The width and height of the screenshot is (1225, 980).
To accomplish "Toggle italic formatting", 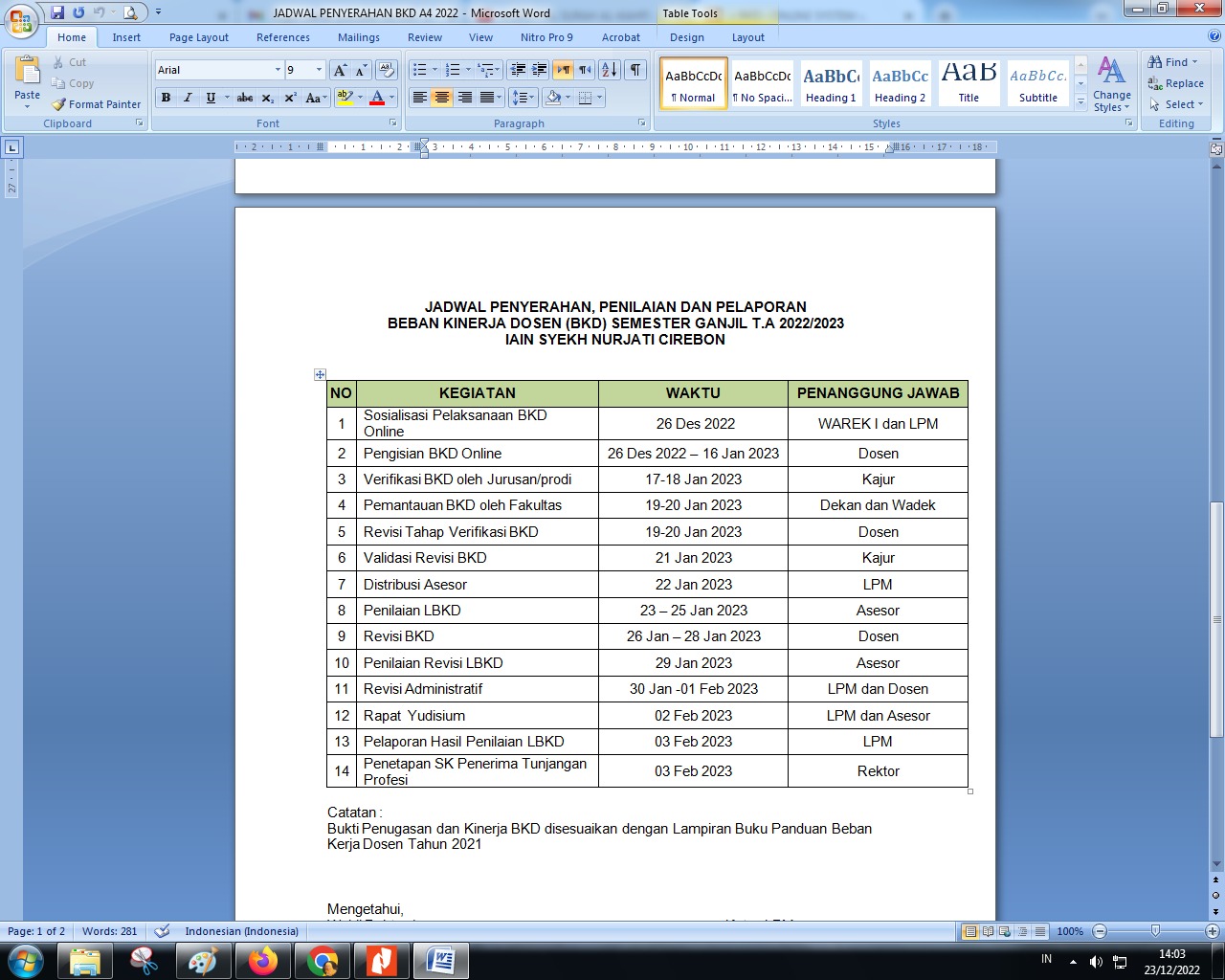I will [188, 98].
